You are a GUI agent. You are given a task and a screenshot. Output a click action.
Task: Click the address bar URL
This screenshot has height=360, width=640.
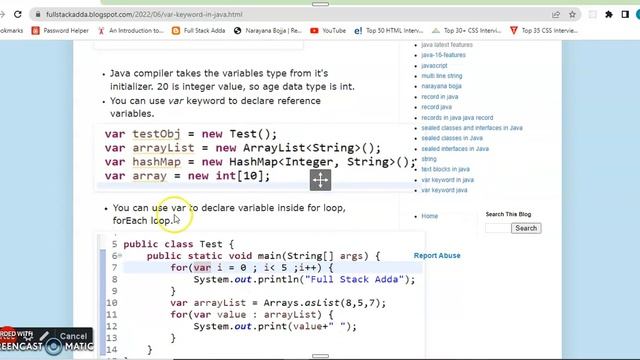pos(144,14)
